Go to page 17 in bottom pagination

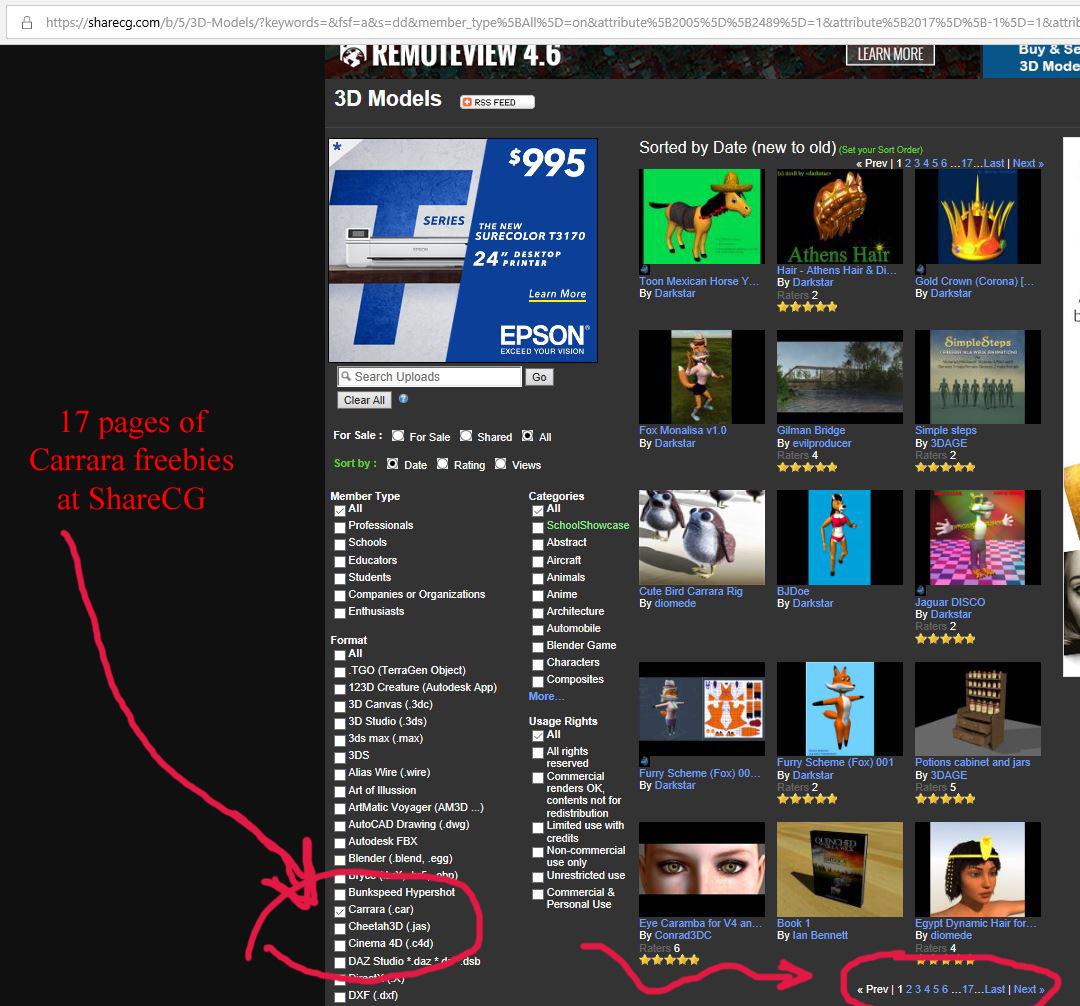968,989
